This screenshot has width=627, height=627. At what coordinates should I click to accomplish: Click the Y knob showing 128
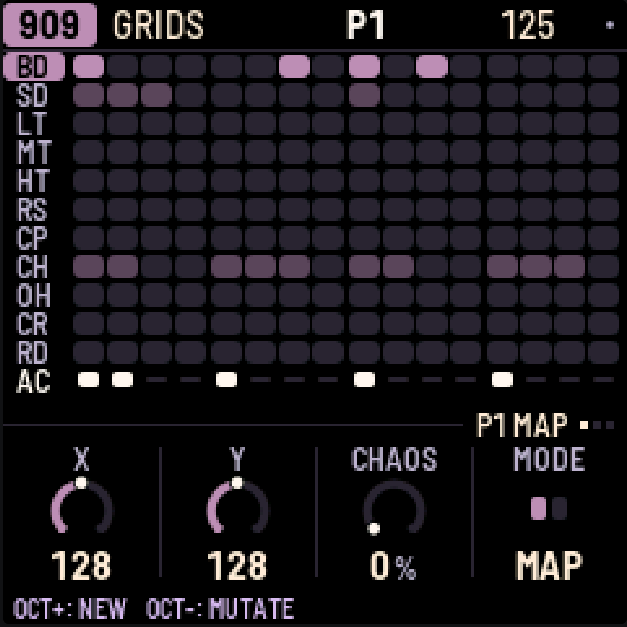(238, 507)
